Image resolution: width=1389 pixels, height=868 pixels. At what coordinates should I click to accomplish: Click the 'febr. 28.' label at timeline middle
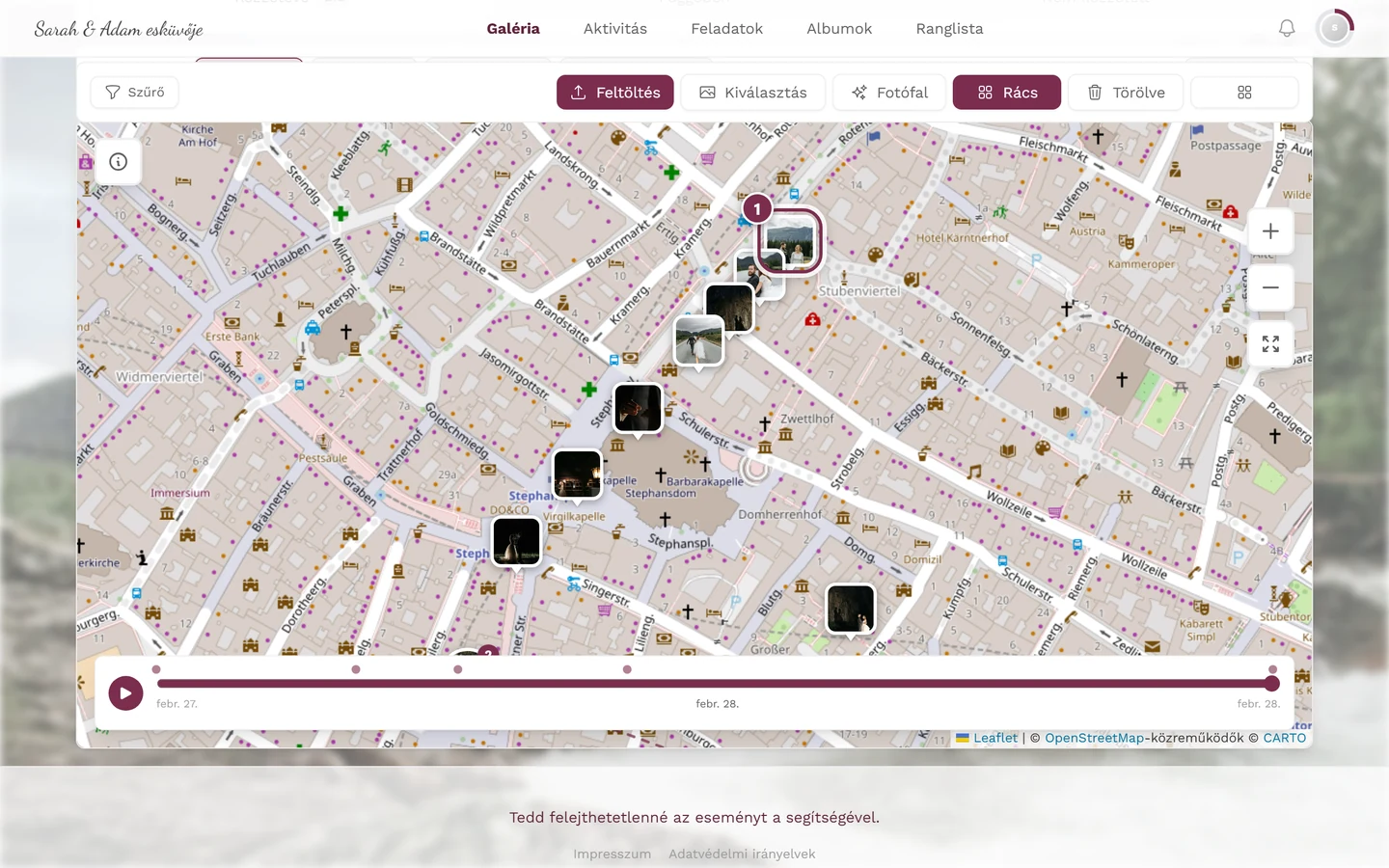point(718,704)
